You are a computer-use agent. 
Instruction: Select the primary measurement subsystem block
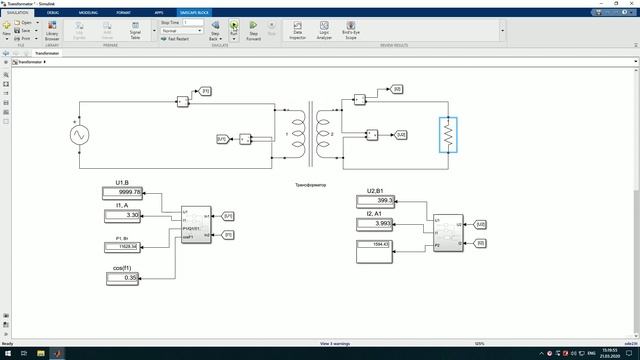(x=196, y=224)
